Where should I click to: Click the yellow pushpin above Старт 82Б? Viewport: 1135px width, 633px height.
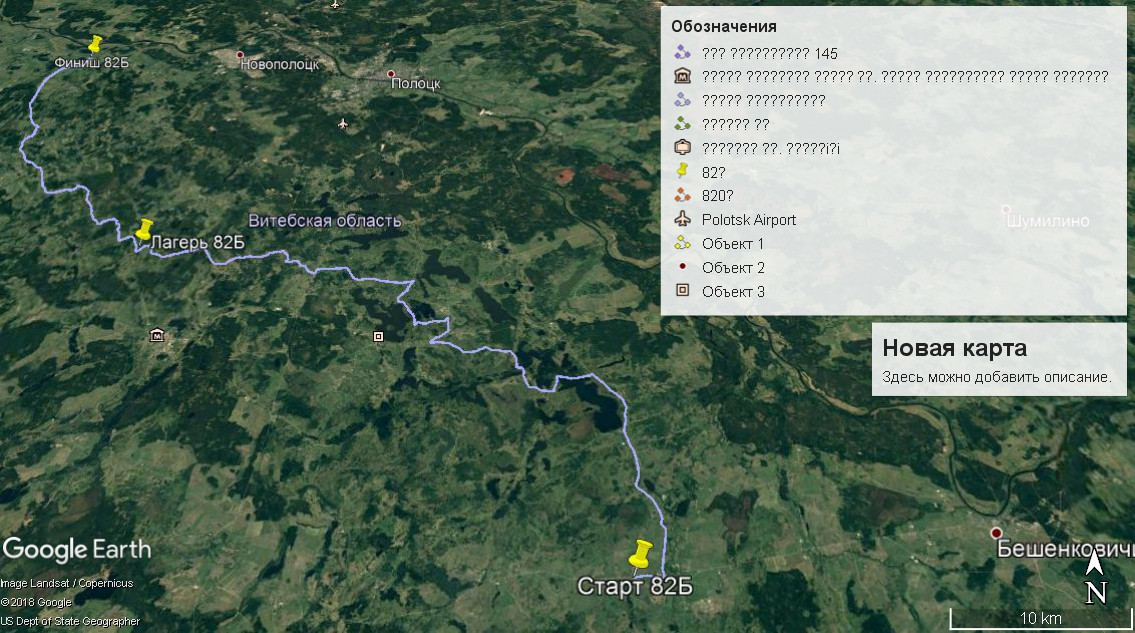[x=640, y=553]
